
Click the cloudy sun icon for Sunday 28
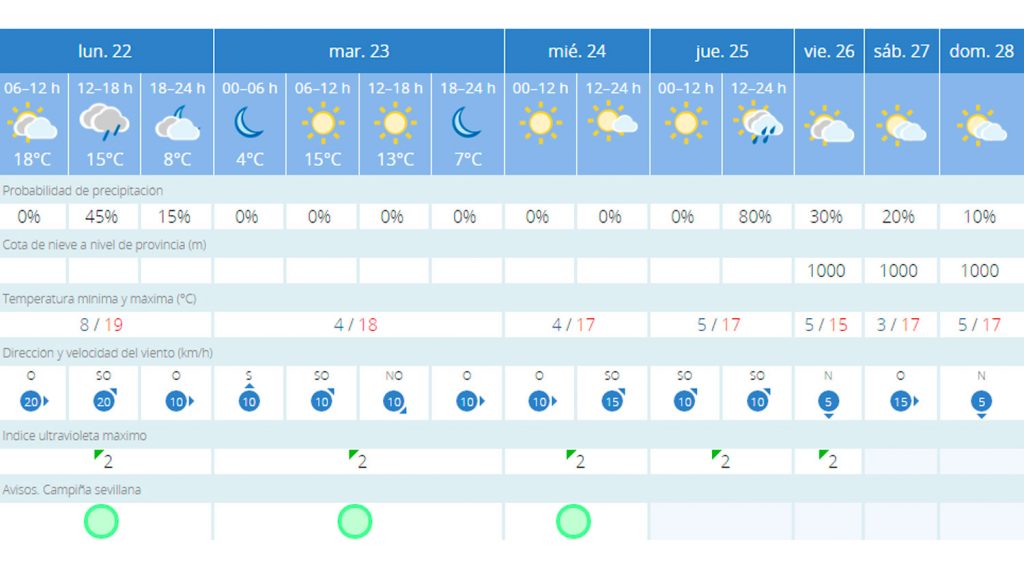(981, 128)
